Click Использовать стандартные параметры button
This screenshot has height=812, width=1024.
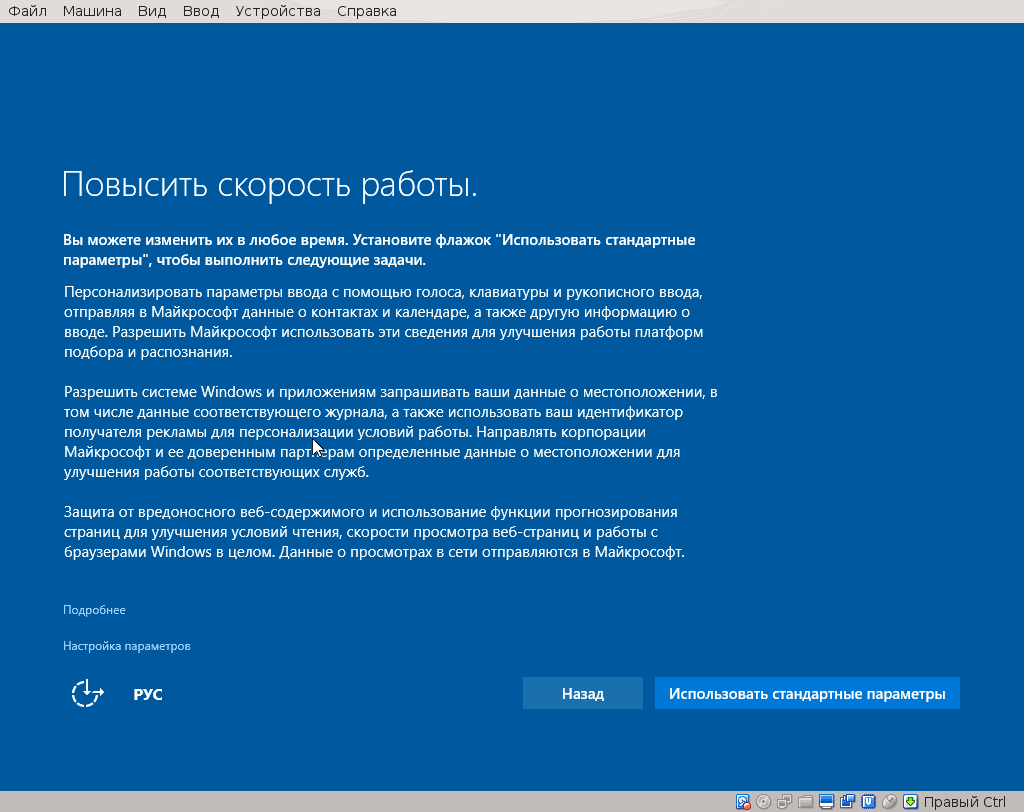[807, 693]
